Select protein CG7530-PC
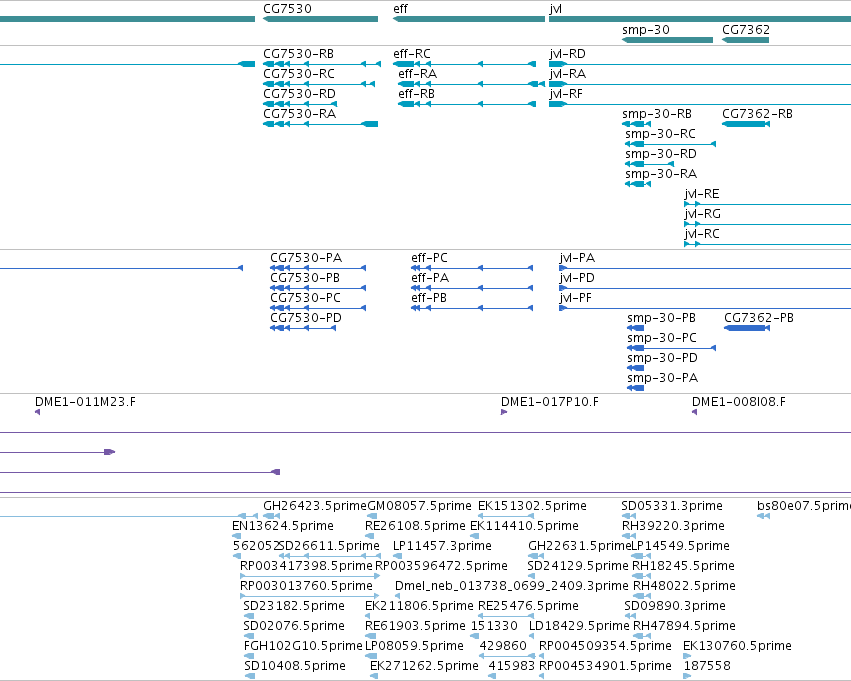Viewport: 851px width, 681px height. click(318, 308)
